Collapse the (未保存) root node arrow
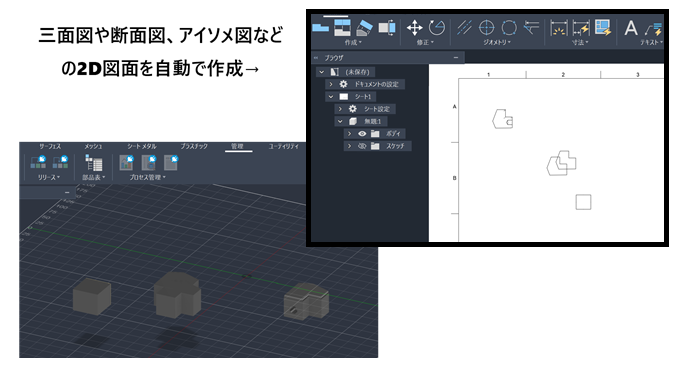The width and height of the screenshot is (698, 365). [x=321, y=72]
